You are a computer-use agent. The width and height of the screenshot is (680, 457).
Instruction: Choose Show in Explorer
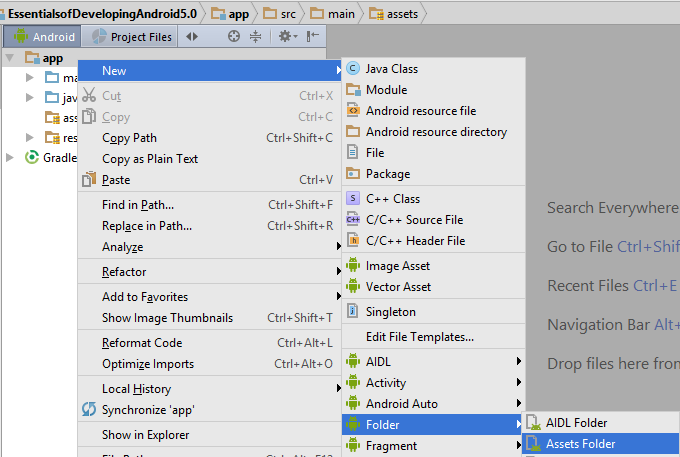click(x=210, y=434)
